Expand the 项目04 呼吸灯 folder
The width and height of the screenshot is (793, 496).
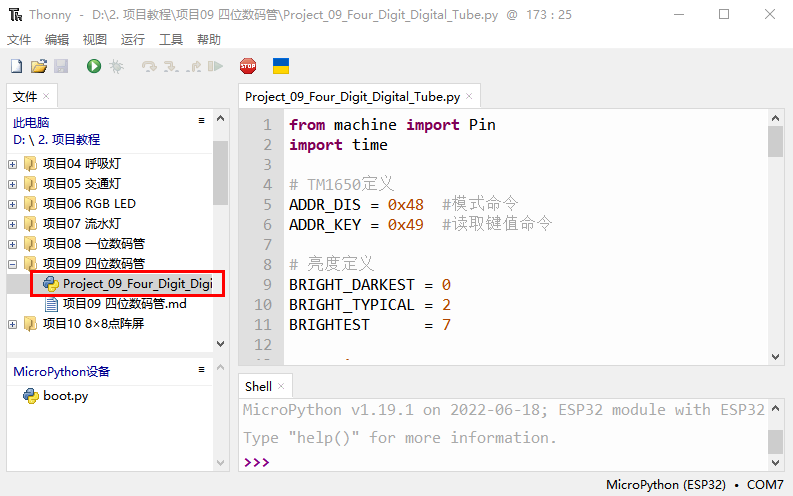pos(12,163)
